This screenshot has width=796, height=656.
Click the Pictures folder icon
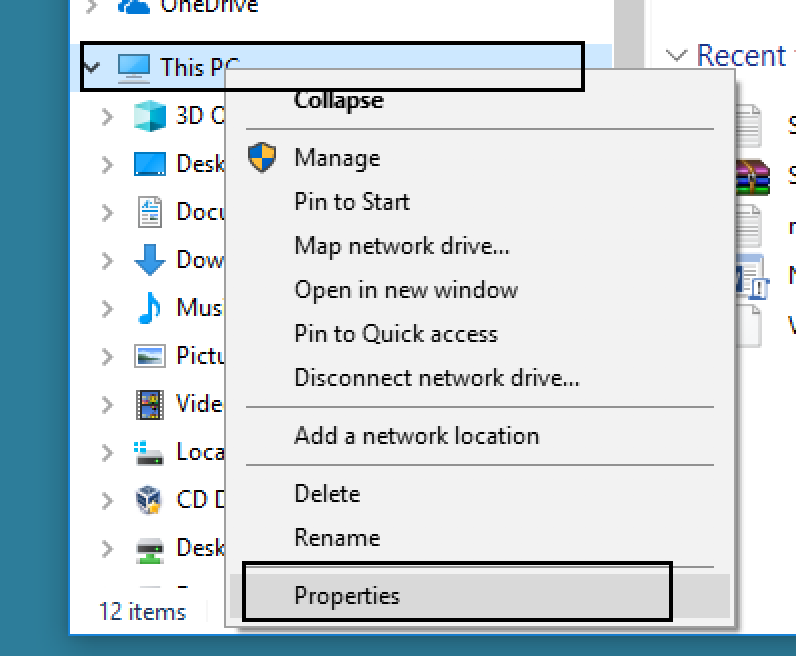tap(150, 356)
